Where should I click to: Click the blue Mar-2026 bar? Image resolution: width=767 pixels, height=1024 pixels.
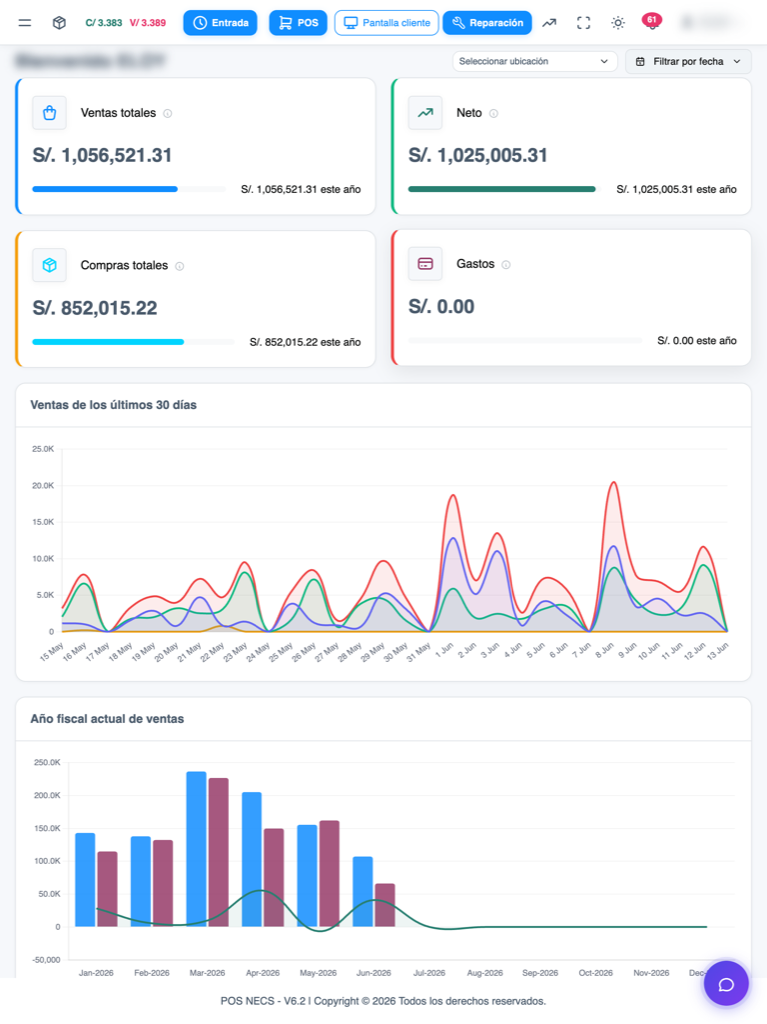pos(197,849)
